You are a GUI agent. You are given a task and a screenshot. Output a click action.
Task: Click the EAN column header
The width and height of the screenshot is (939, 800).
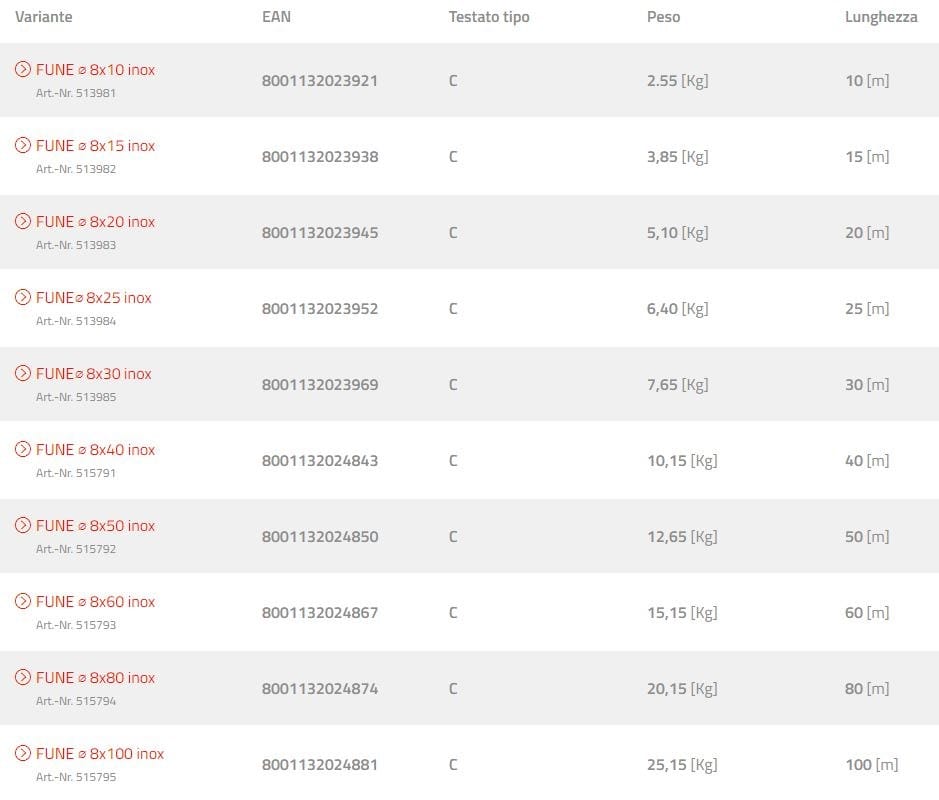(276, 17)
